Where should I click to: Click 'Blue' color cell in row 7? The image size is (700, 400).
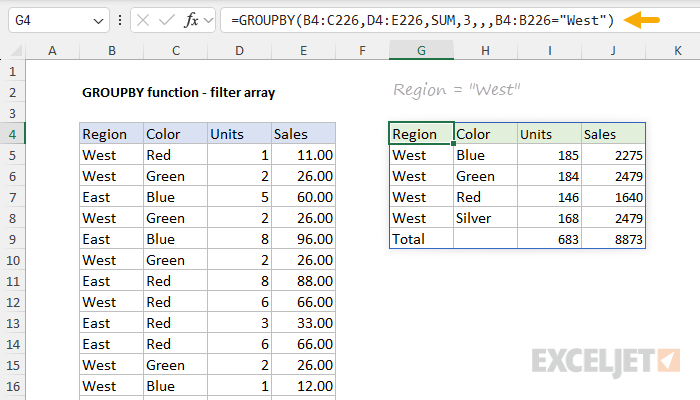[175, 197]
